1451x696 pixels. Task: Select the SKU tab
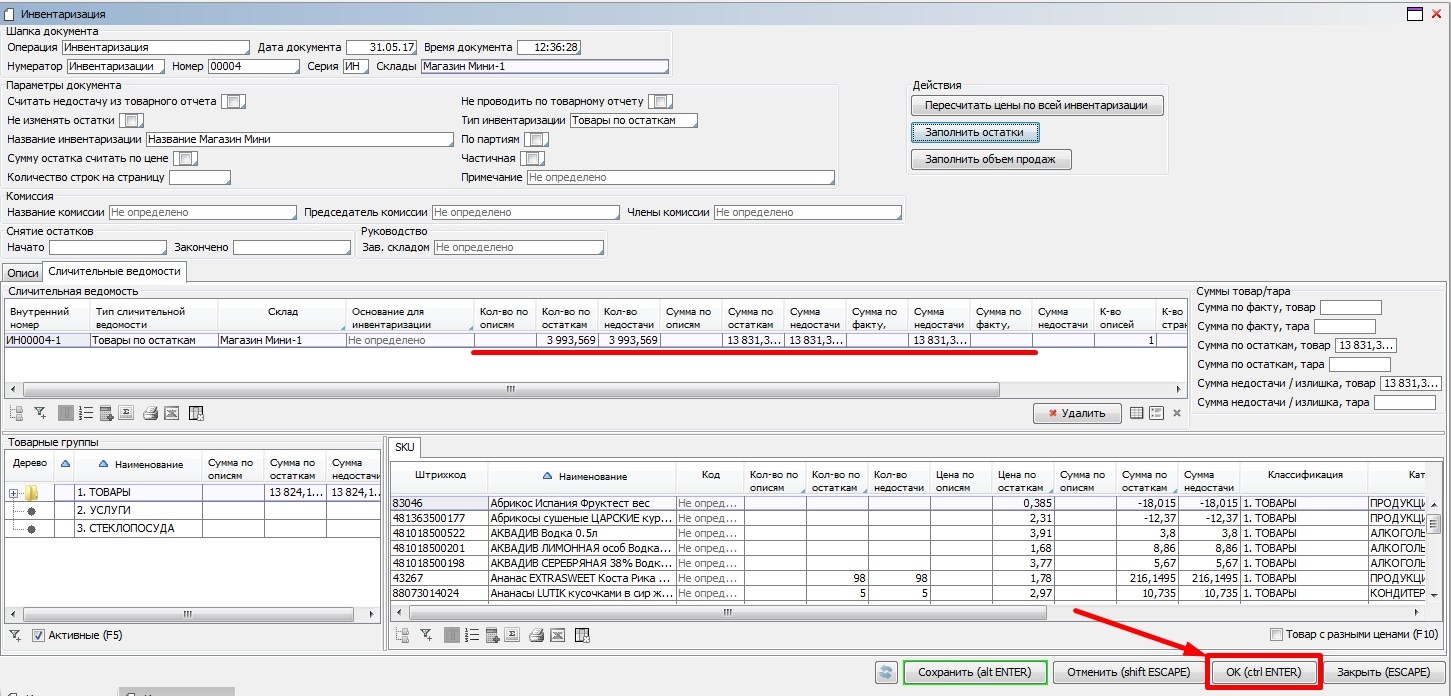pos(405,447)
